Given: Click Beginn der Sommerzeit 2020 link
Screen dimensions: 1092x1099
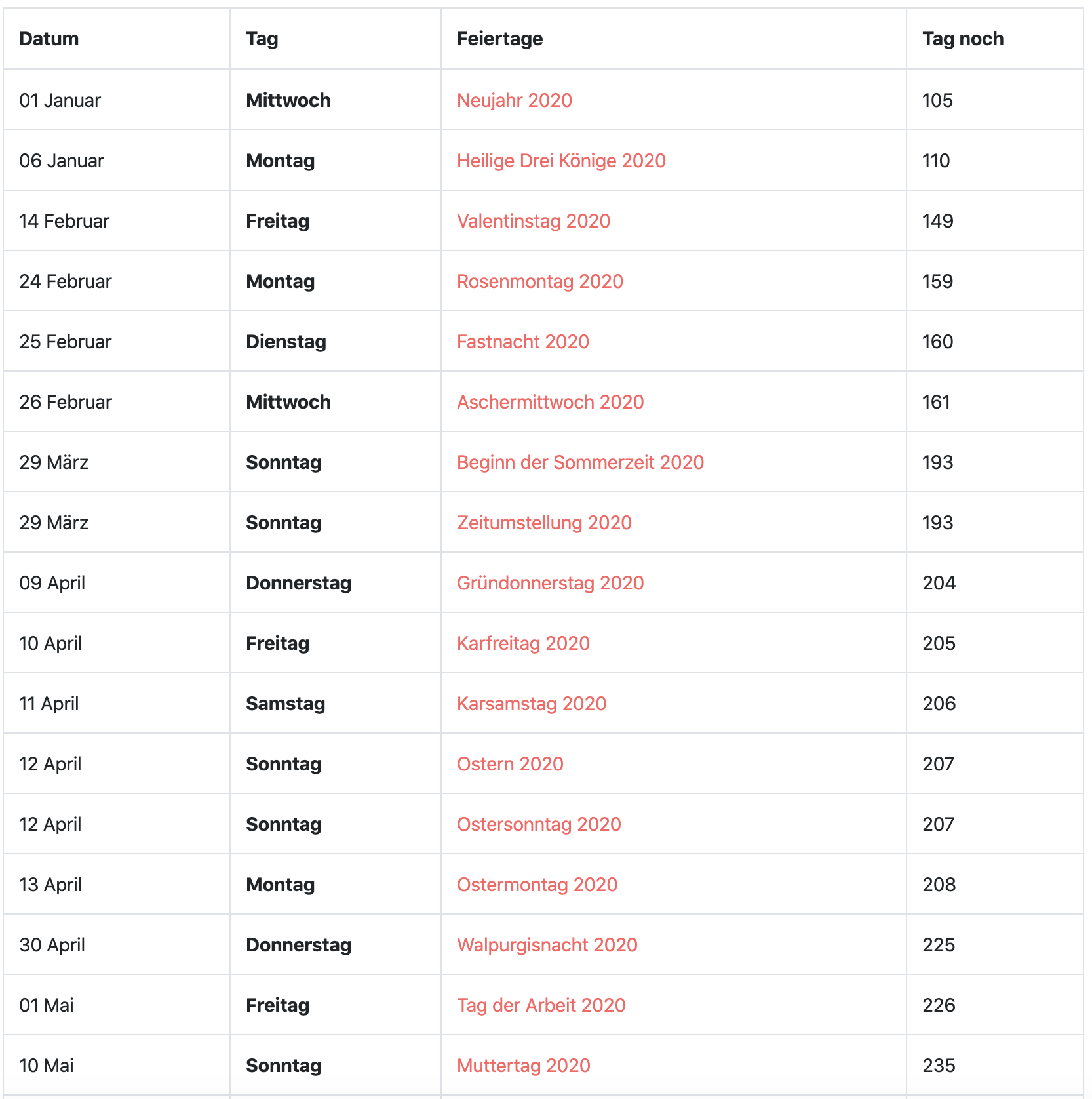Looking at the screenshot, I should [580, 462].
